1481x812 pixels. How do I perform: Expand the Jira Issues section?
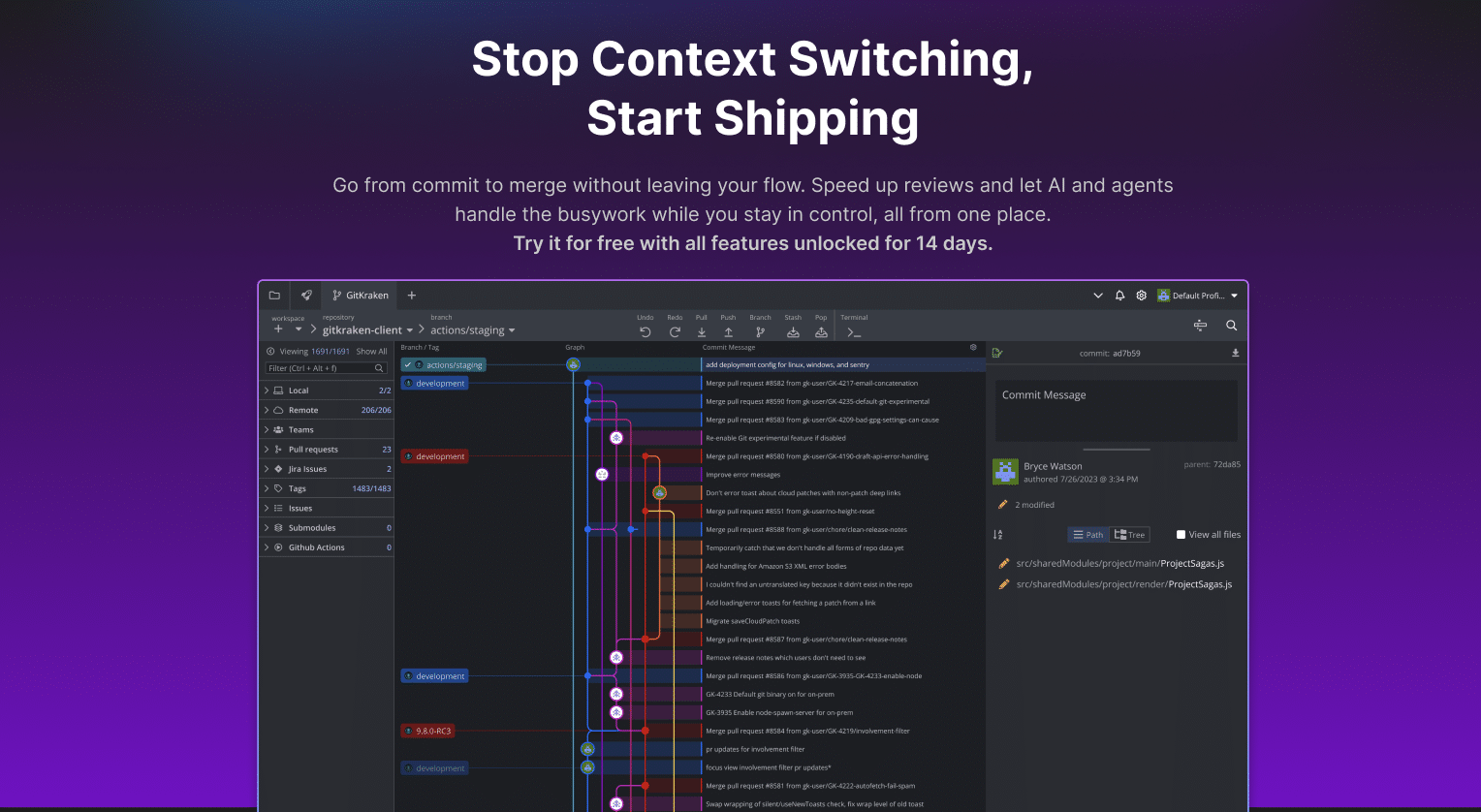pos(328,469)
